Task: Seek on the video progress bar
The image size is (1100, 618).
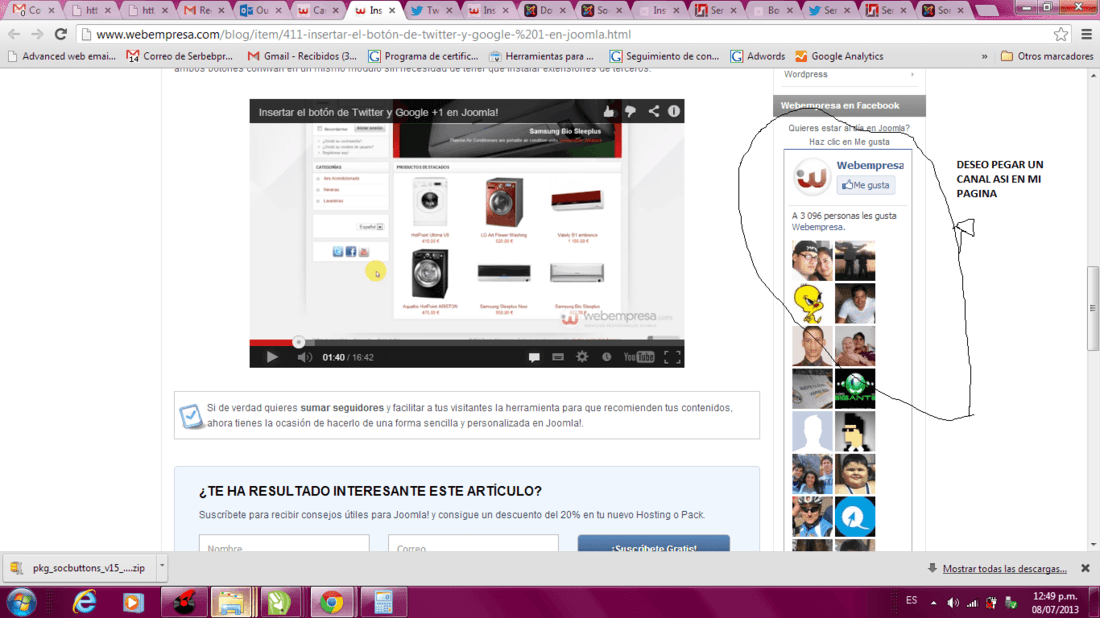Action: coord(467,342)
